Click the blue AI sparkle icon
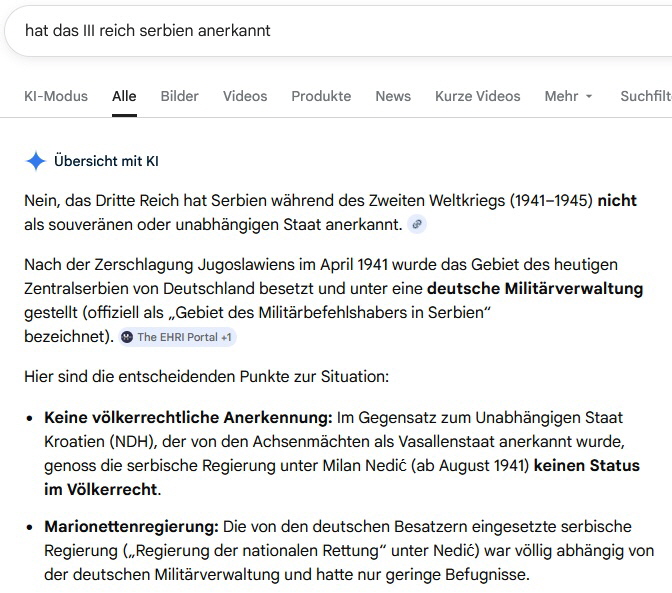Screen dimensions: 672x593 [x=35, y=161]
